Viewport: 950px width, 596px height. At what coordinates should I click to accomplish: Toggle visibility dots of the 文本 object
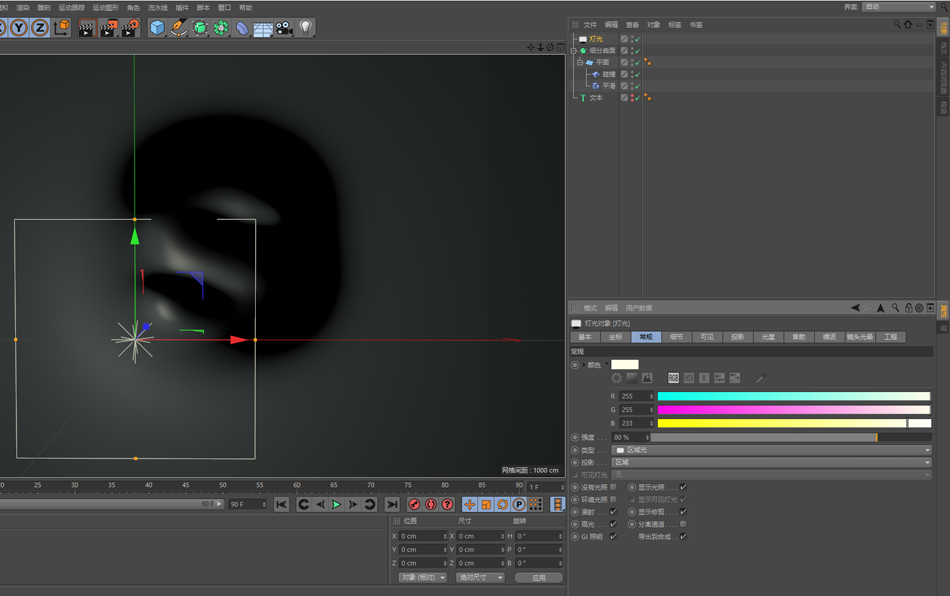[x=633, y=98]
